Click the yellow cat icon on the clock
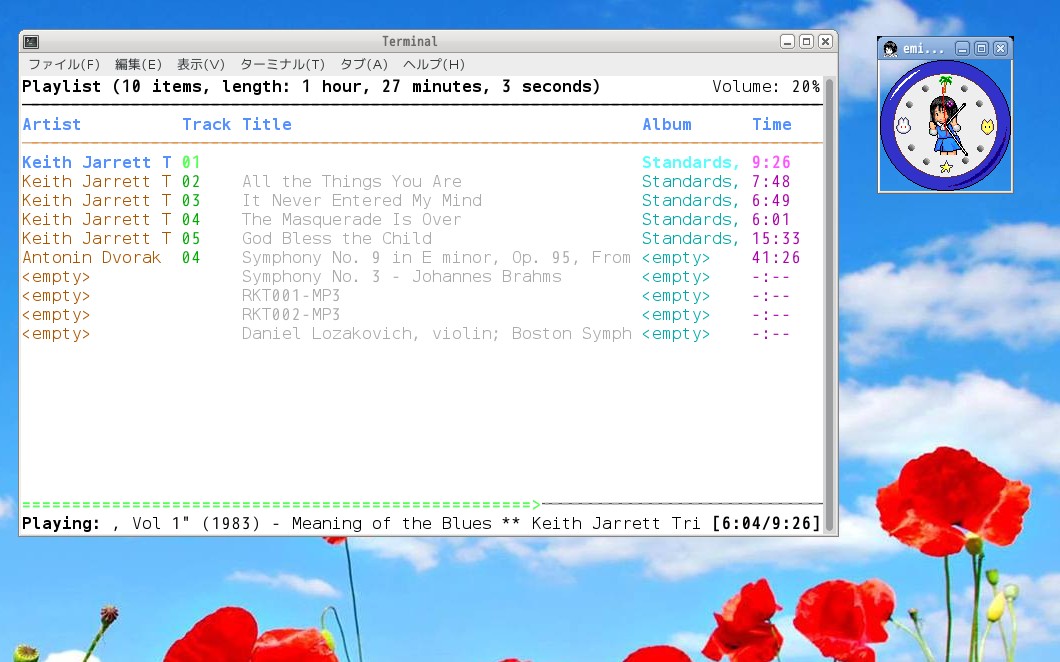The width and height of the screenshot is (1060, 662). pyautogui.click(x=988, y=127)
